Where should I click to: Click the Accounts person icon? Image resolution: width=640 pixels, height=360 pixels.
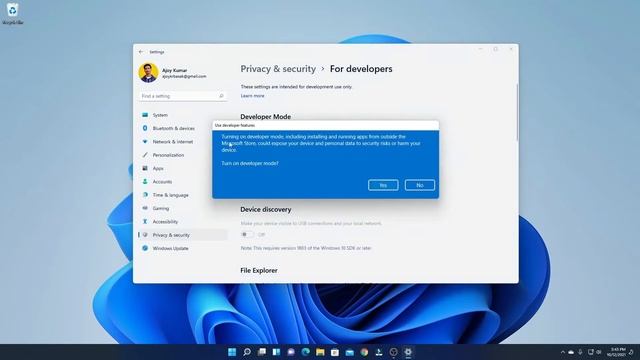point(145,182)
